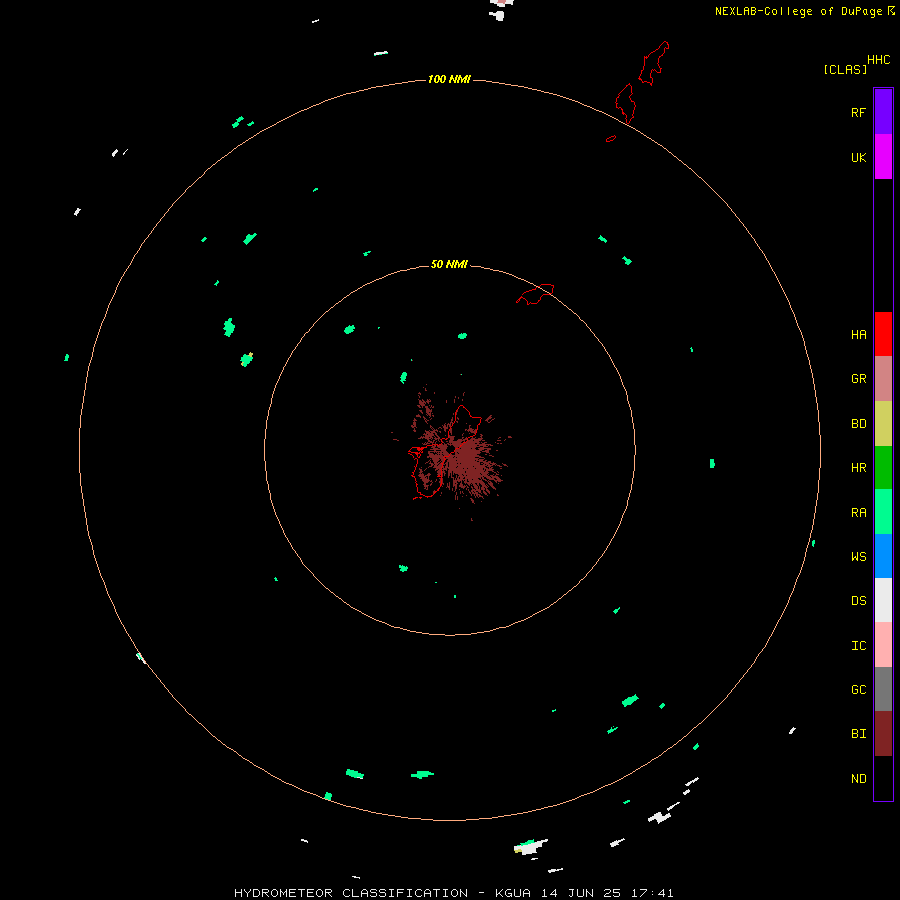Click the ND black legend swatch
This screenshot has width=900, height=900.
(883, 778)
